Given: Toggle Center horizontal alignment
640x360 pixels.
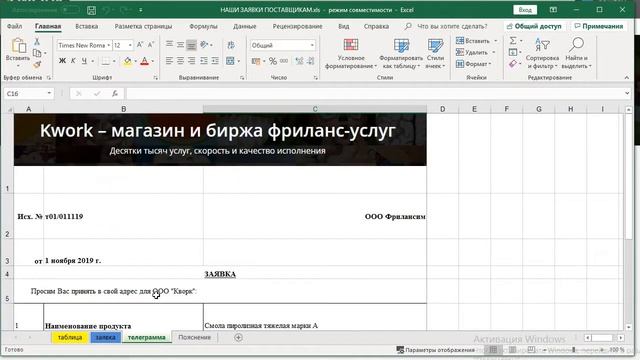Looking at the screenshot, I should [x=180, y=61].
